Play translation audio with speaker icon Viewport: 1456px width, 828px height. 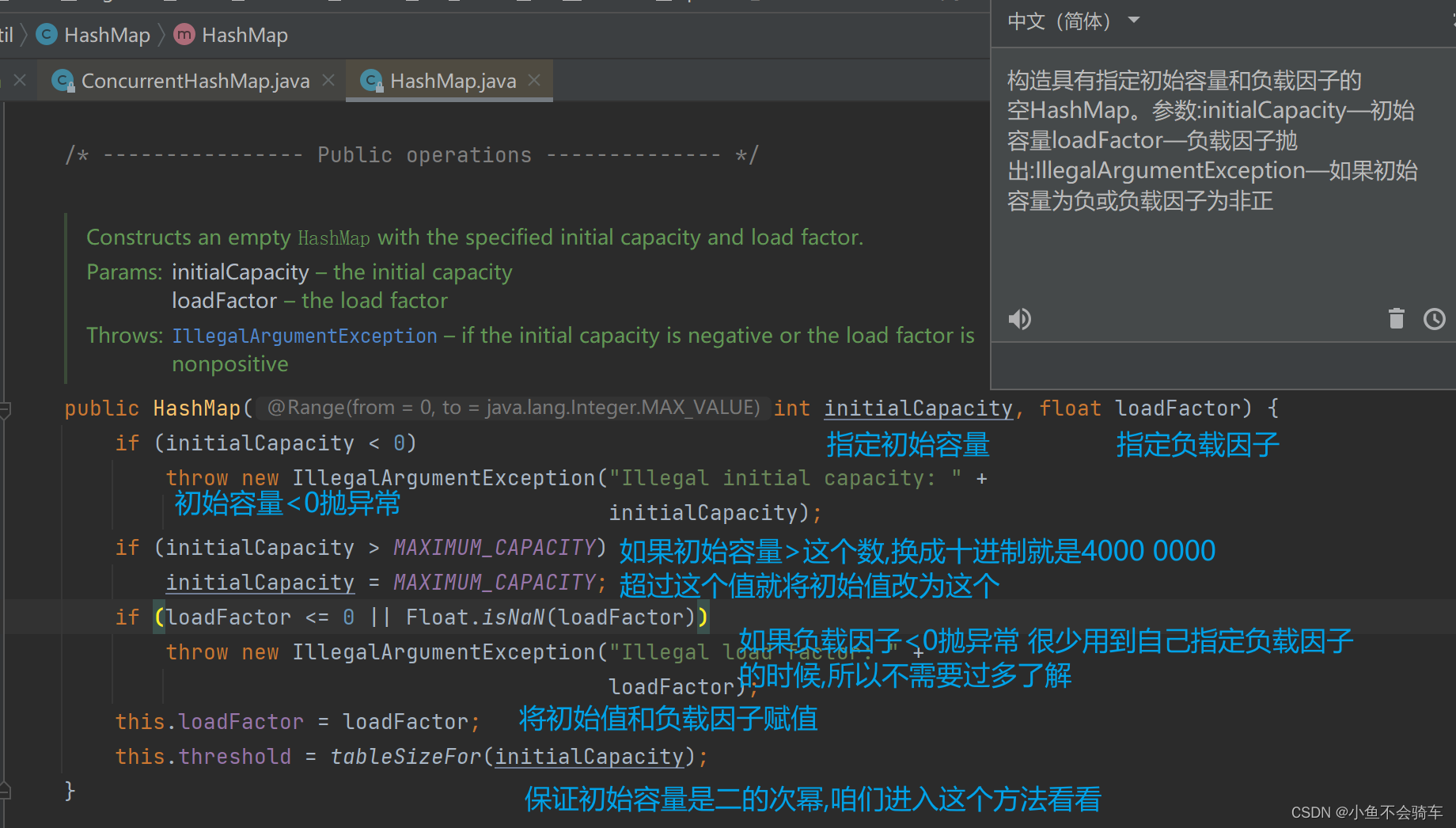coord(1019,319)
